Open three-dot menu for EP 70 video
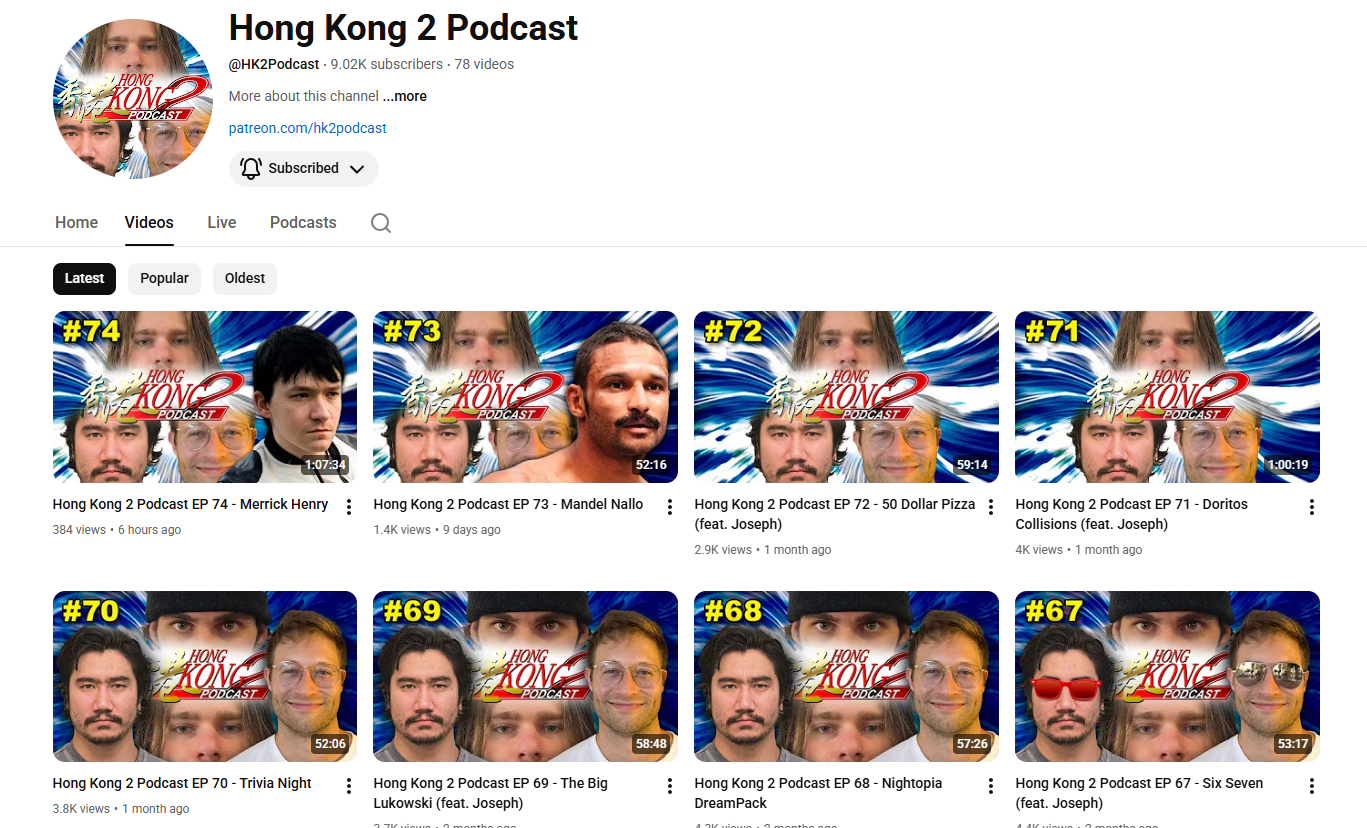This screenshot has width=1367, height=828. pos(349,786)
